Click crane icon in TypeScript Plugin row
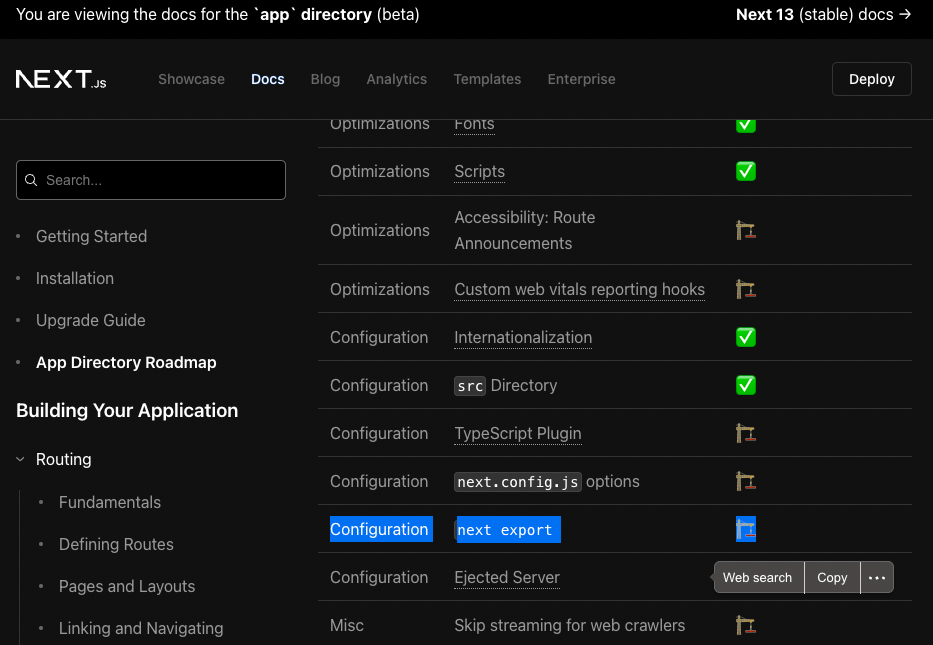This screenshot has width=933, height=645. coord(746,433)
